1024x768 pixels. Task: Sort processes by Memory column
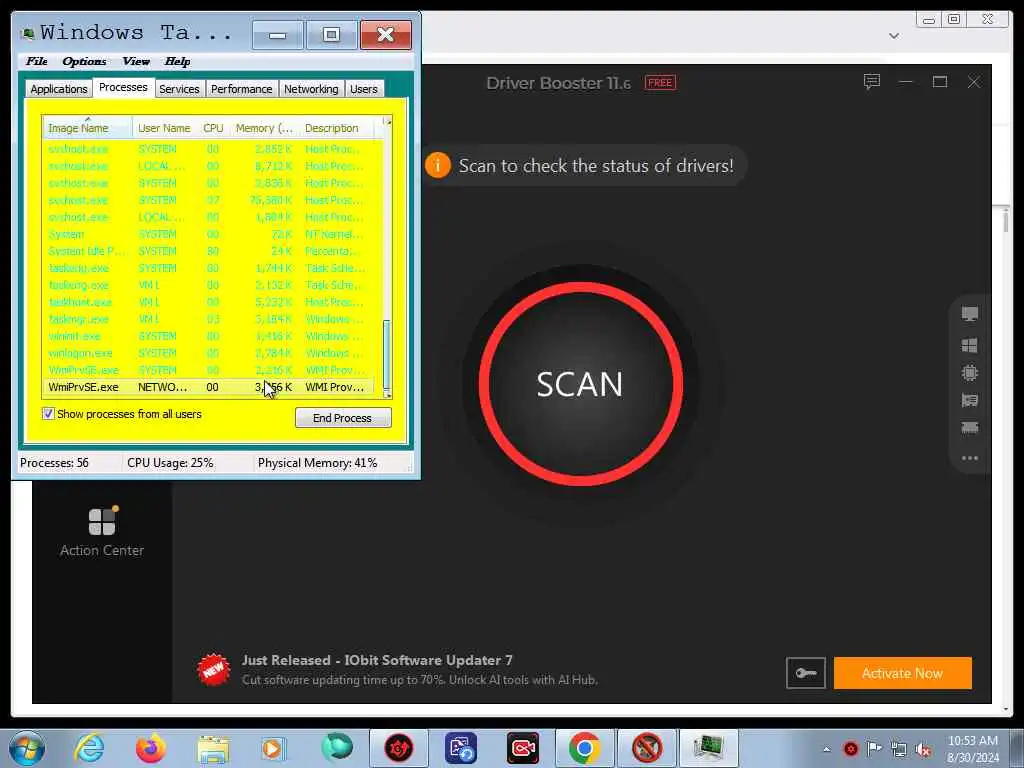(x=264, y=128)
